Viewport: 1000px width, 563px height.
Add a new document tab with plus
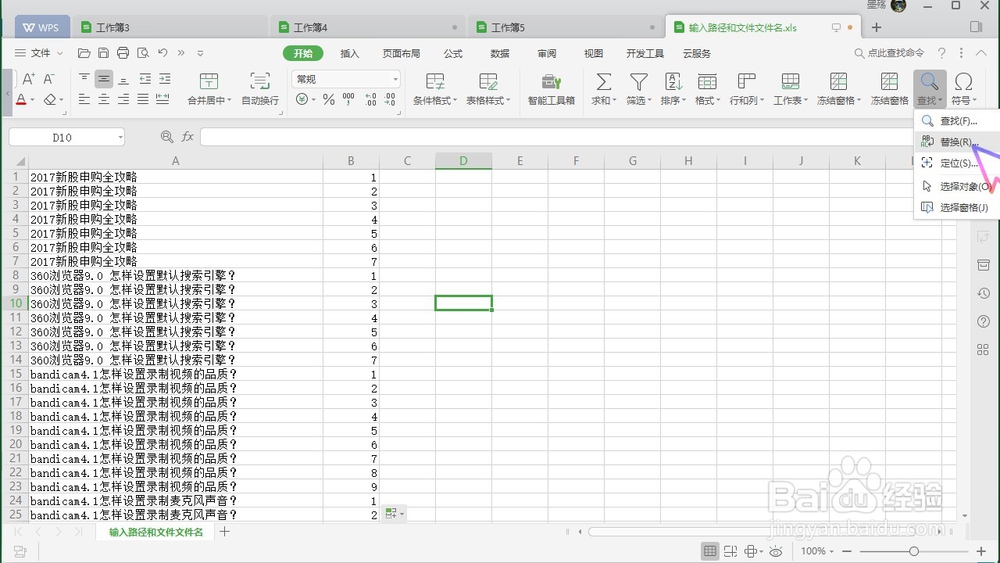click(876, 27)
